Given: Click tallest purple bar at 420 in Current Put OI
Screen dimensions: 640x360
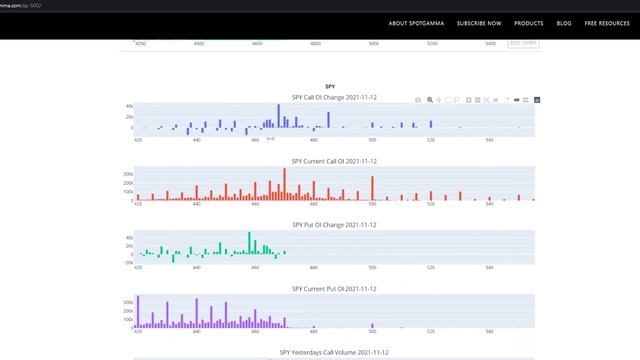Looking at the screenshot, I should [138, 312].
